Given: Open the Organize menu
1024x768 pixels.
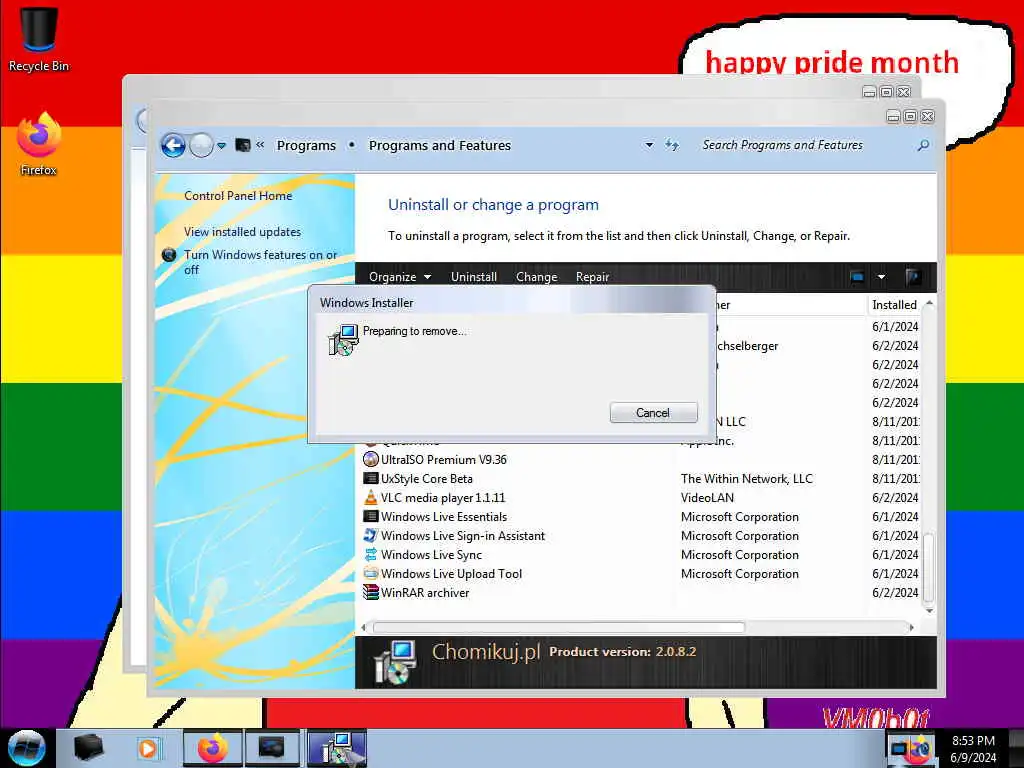Looking at the screenshot, I should (400, 277).
